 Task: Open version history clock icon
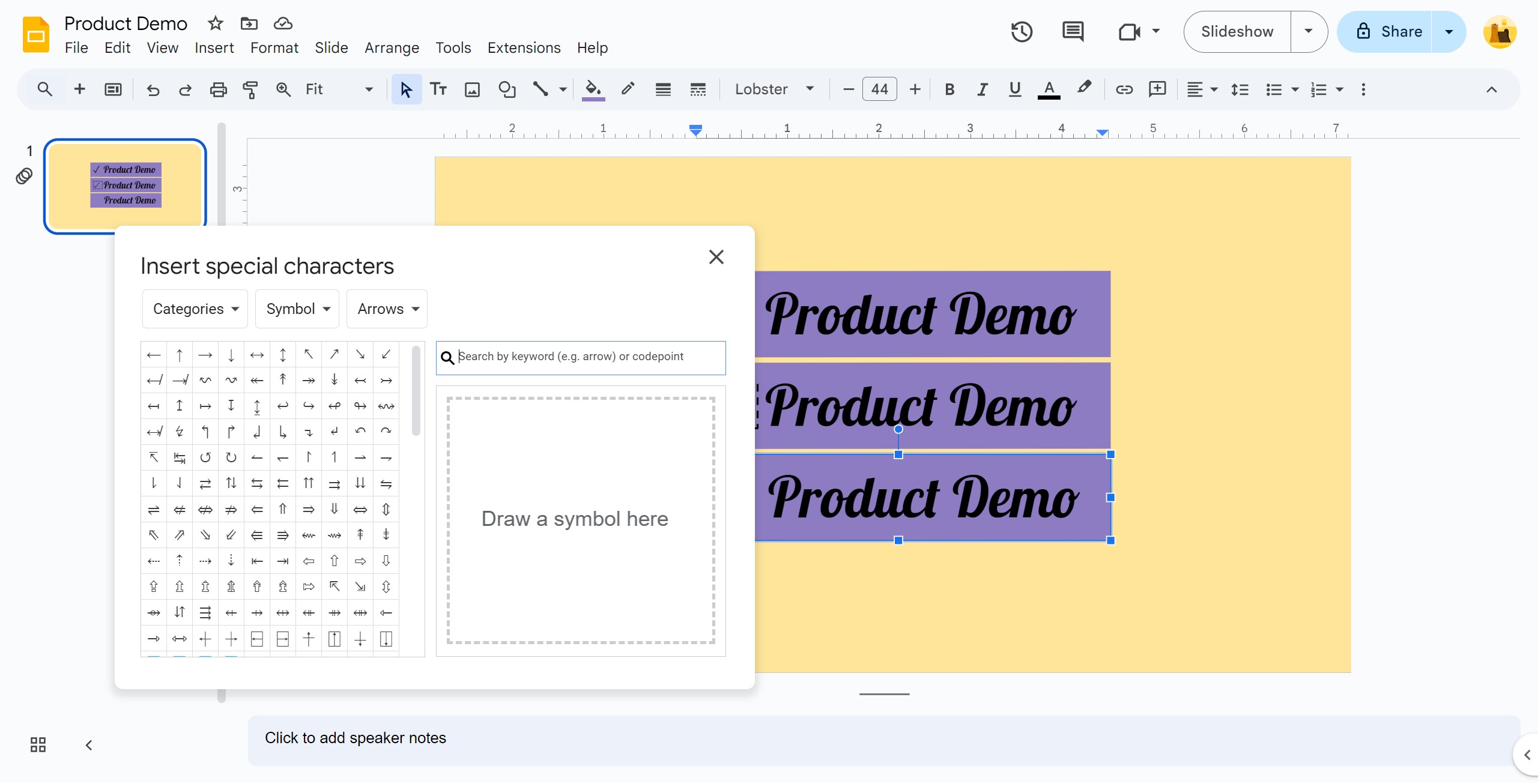point(1022,31)
